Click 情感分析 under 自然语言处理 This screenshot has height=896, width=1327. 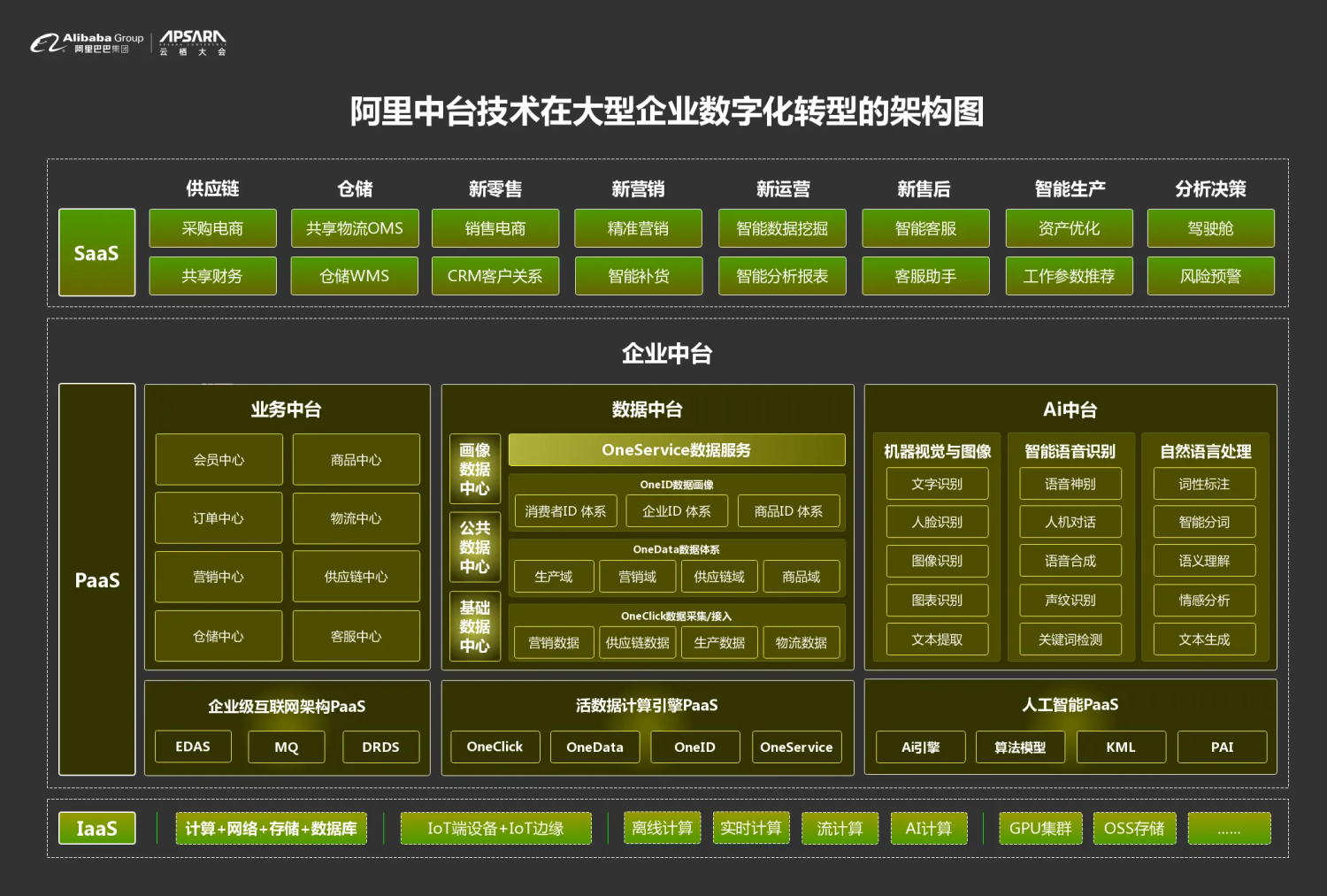(x=1204, y=601)
